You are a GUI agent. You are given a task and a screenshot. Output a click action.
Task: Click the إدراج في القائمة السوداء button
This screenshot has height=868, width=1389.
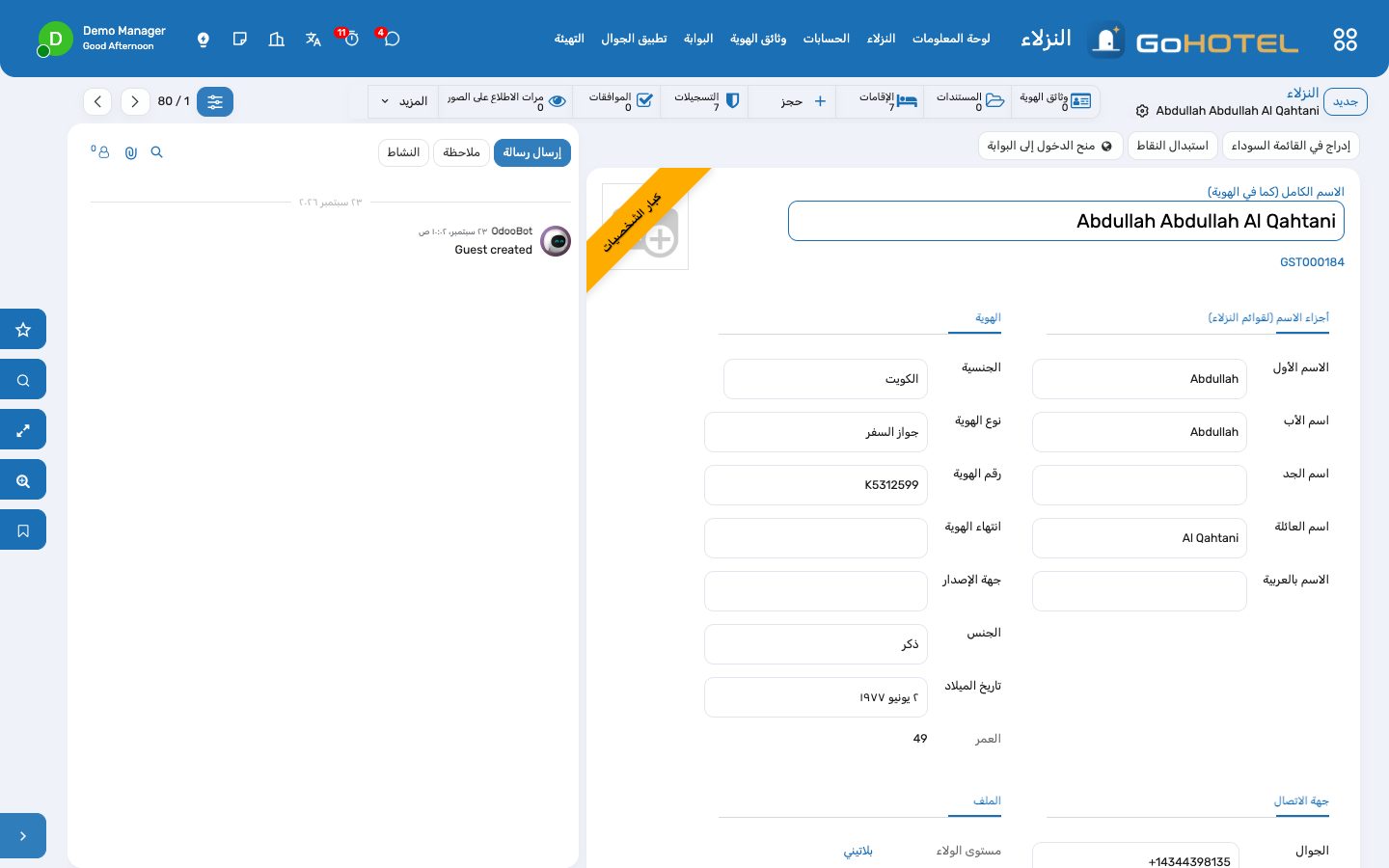[x=1291, y=146]
